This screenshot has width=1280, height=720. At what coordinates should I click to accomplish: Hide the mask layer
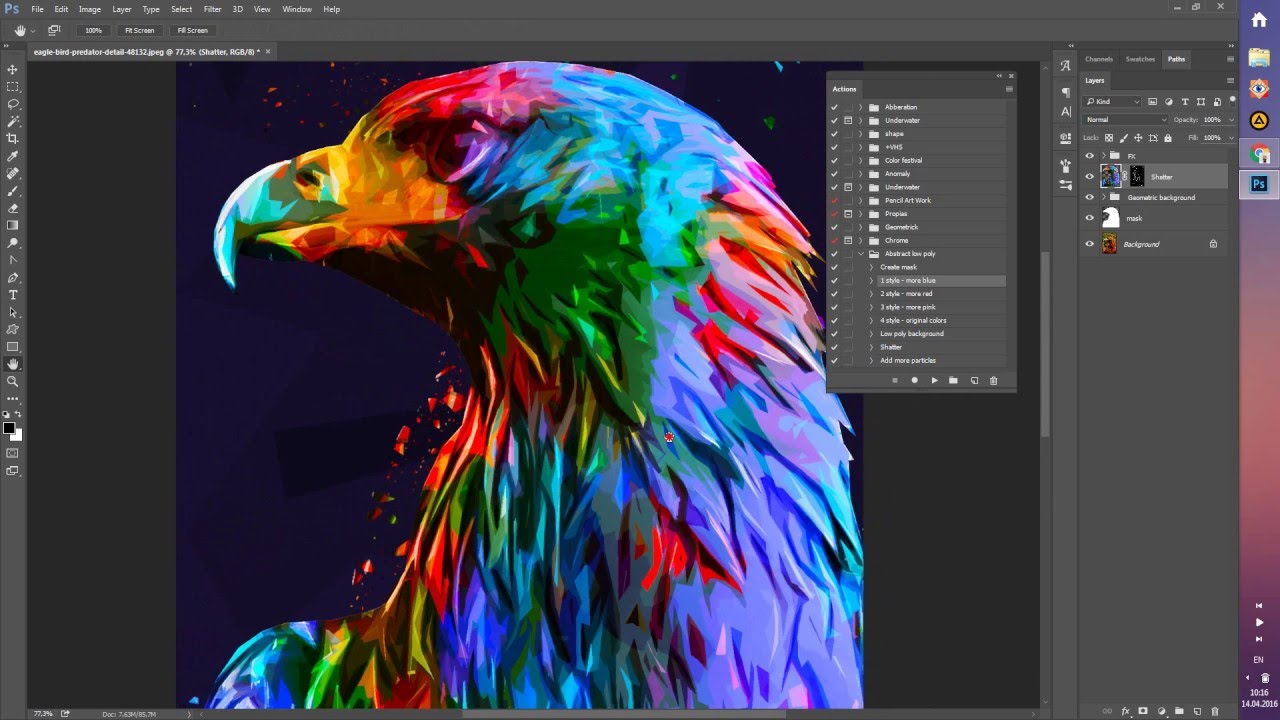tap(1090, 218)
